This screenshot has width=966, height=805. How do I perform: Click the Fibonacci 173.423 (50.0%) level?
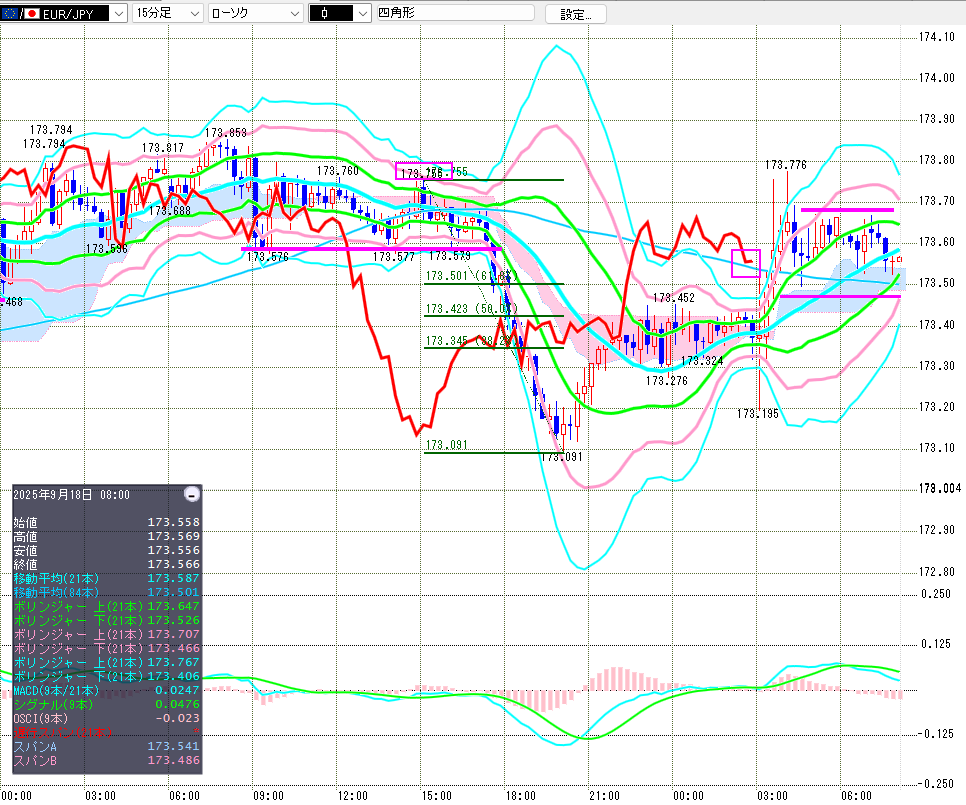(494, 316)
